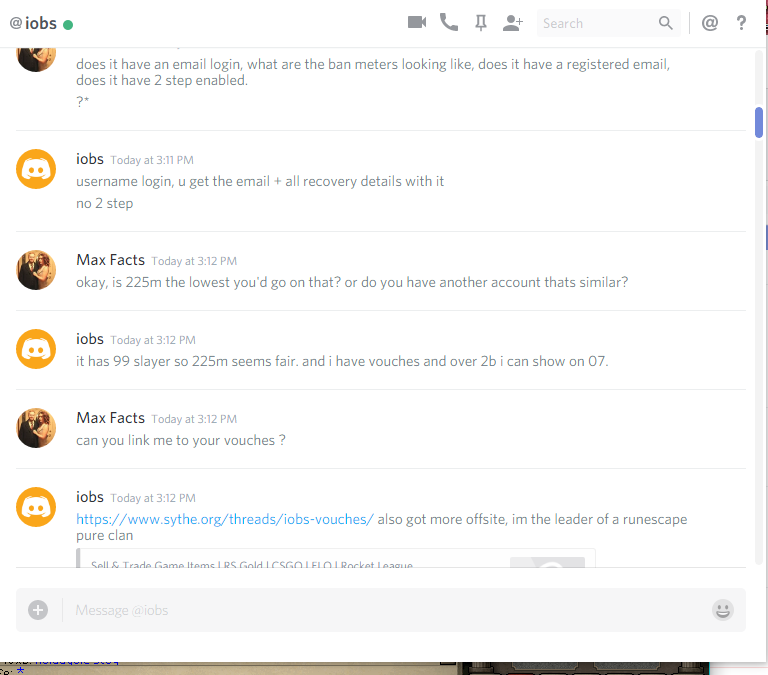The height and width of the screenshot is (675, 768).
Task: Click 'okay, is 225m the lowest' message
Action: [x=352, y=283]
